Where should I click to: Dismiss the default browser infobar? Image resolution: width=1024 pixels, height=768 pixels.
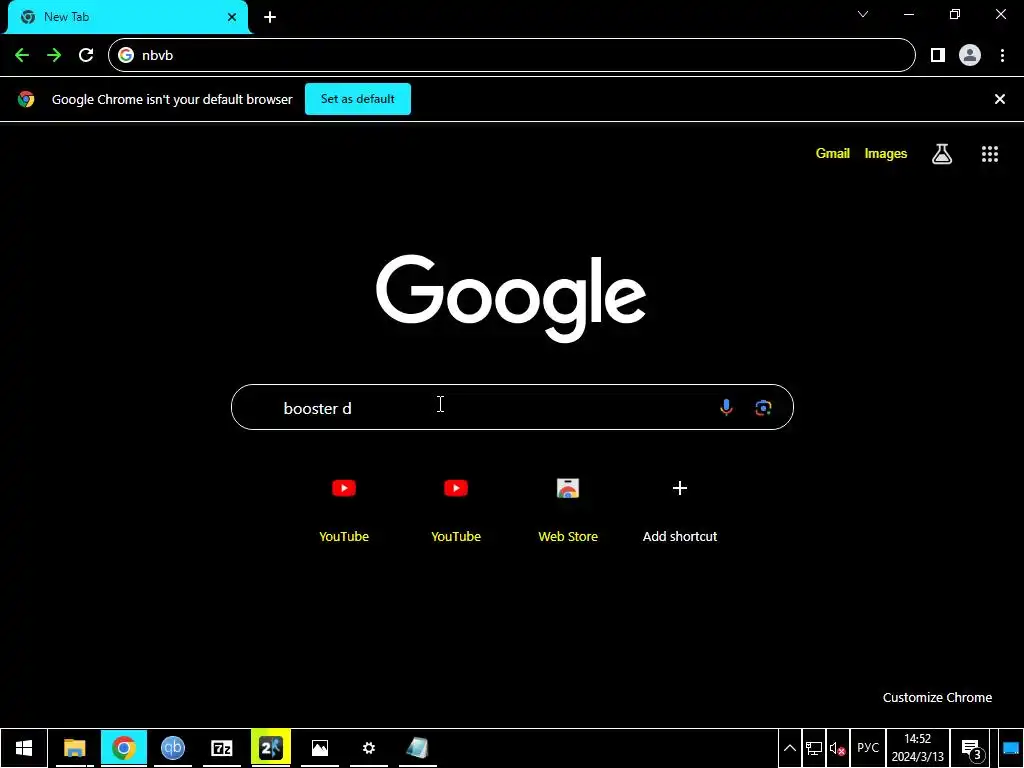tap(1000, 99)
